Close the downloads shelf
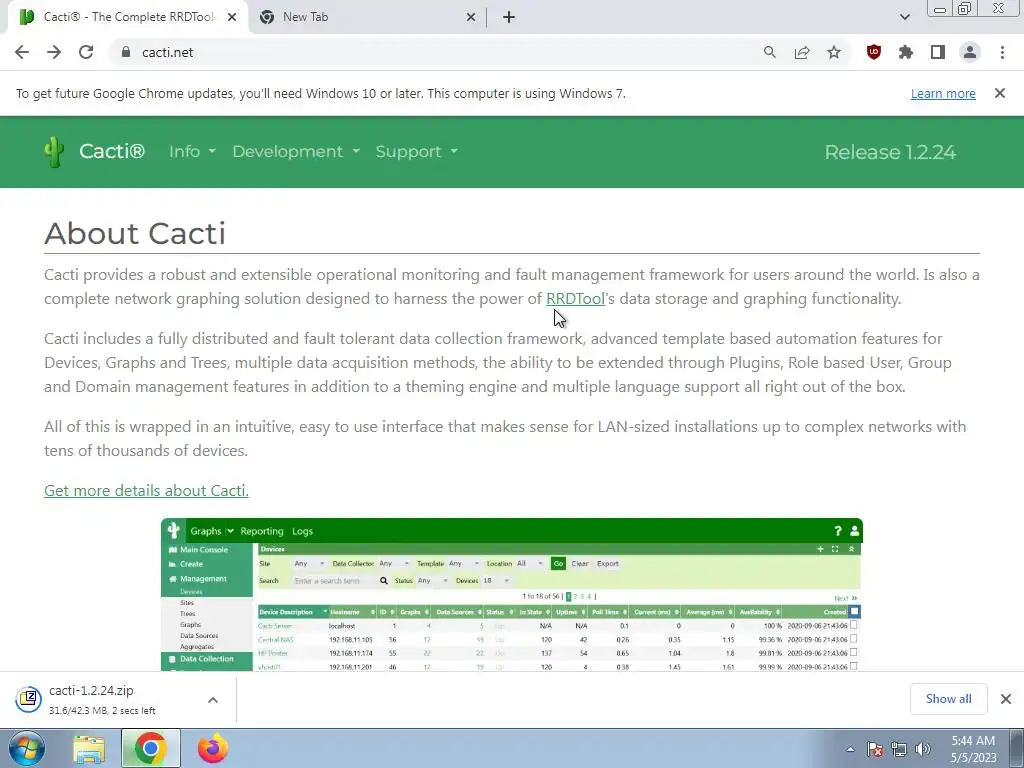Image resolution: width=1024 pixels, height=768 pixels. [1006, 699]
